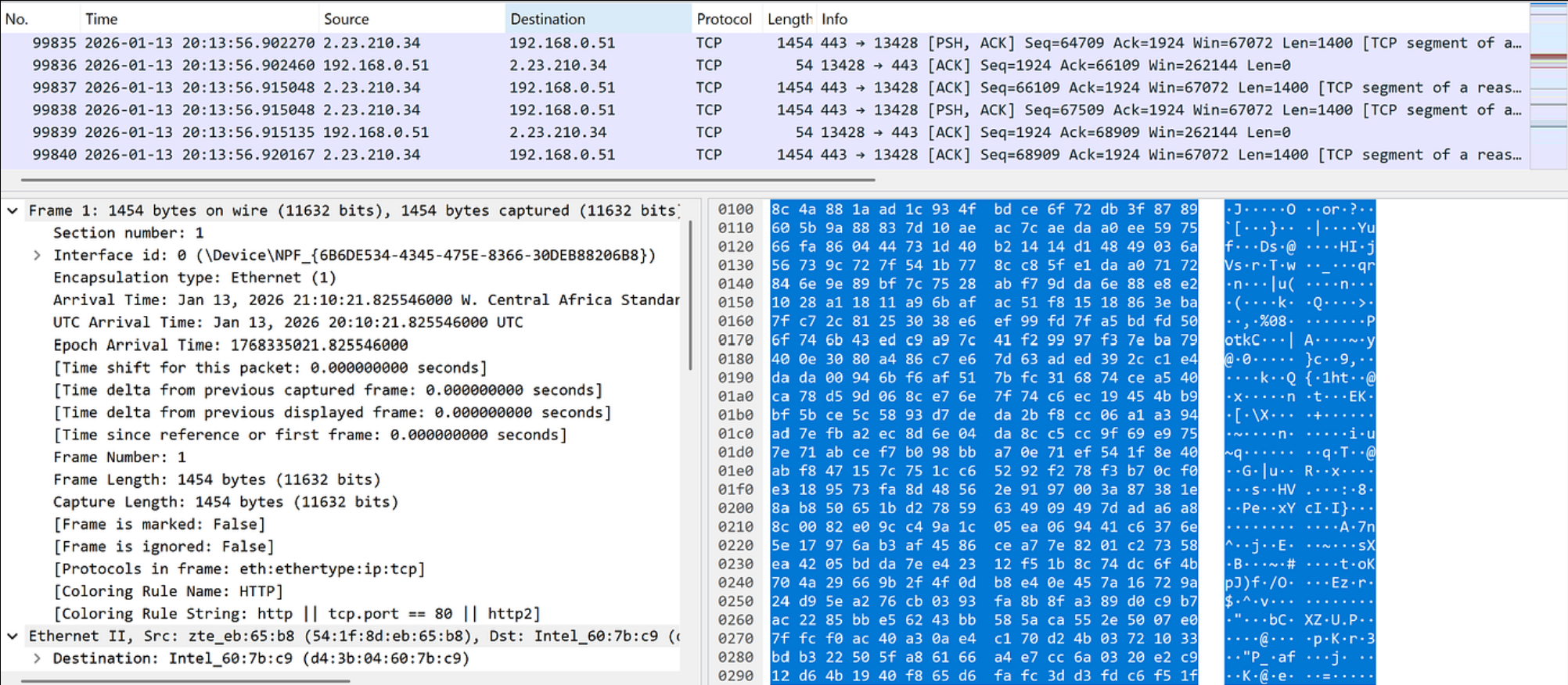Select Time delta from previous captured frame
The height and width of the screenshot is (685, 1568).
click(328, 390)
